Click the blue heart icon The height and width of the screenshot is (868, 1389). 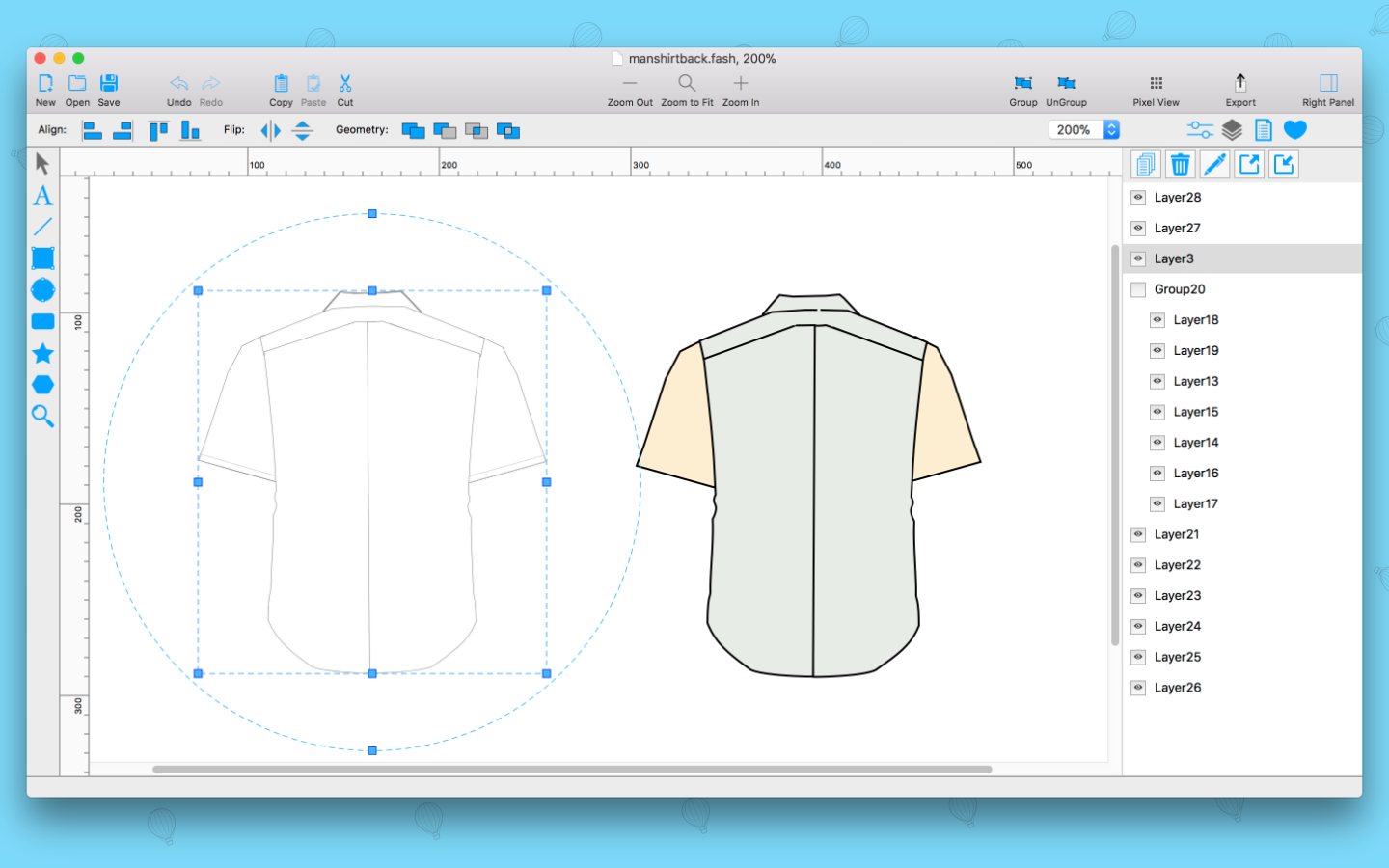point(1295,129)
